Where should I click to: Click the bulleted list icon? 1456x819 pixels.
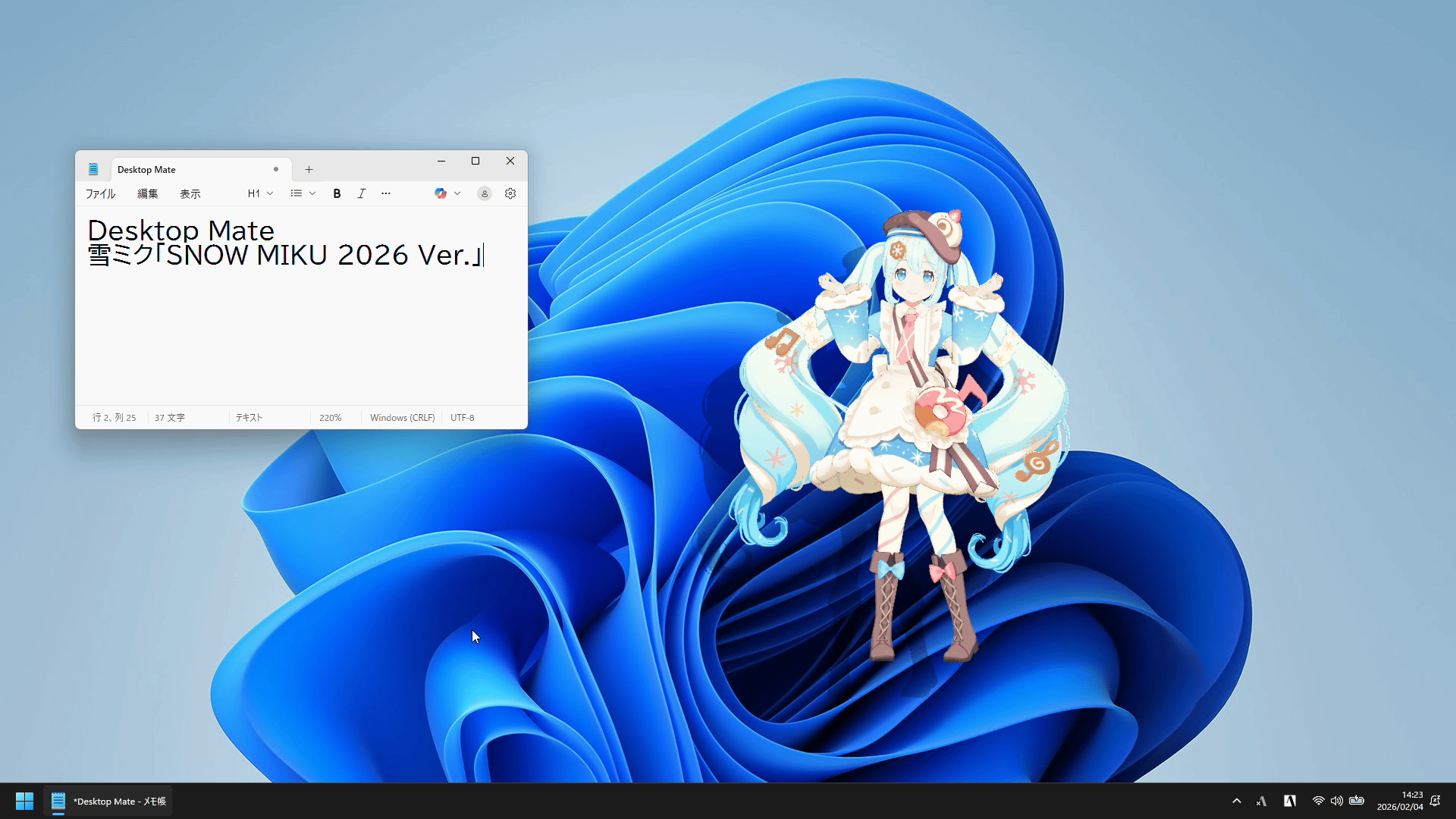point(296,193)
